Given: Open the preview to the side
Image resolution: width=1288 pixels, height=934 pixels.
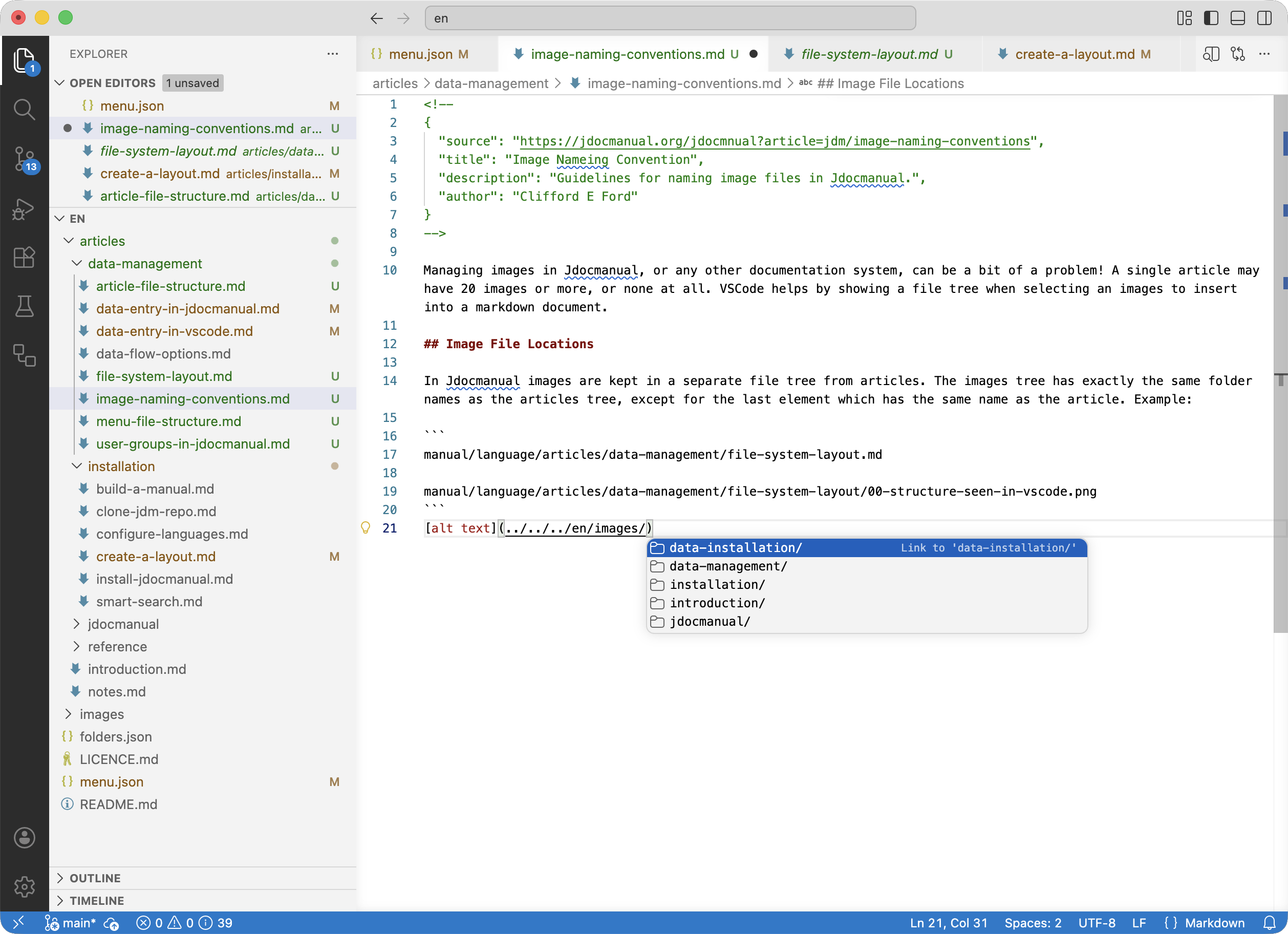Looking at the screenshot, I should click(1211, 54).
